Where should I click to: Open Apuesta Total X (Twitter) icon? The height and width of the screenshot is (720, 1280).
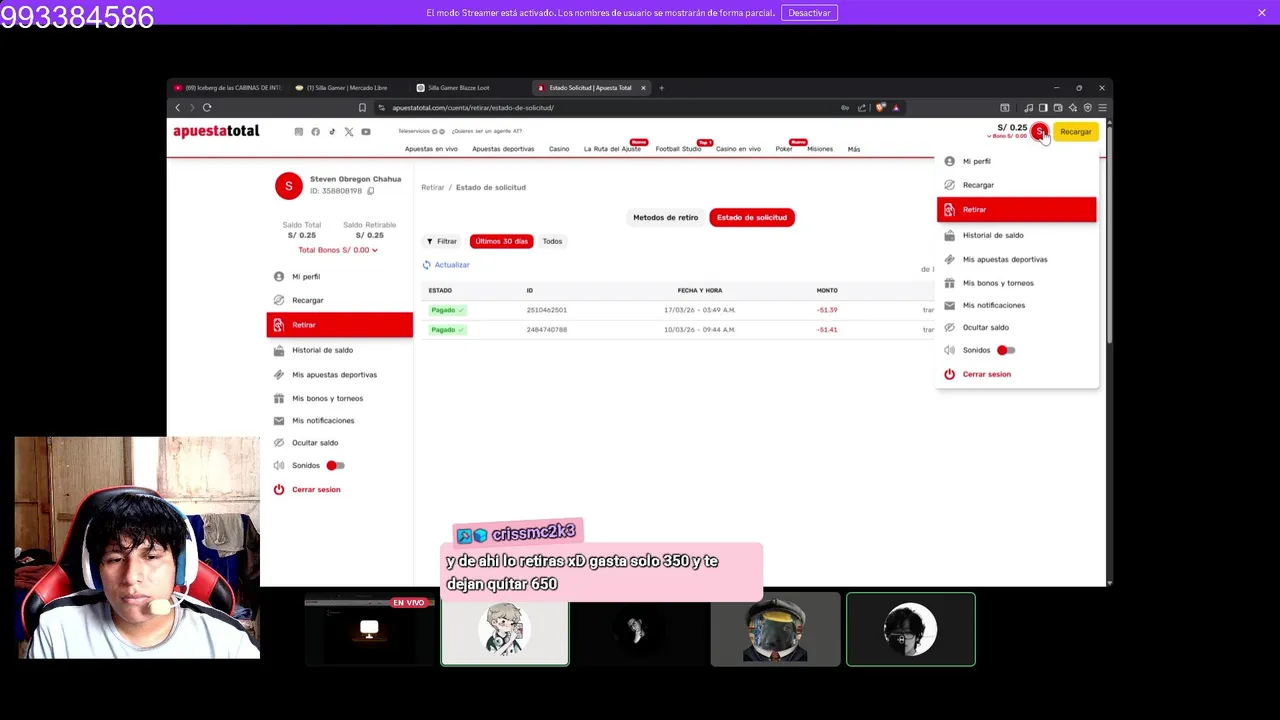(x=349, y=132)
